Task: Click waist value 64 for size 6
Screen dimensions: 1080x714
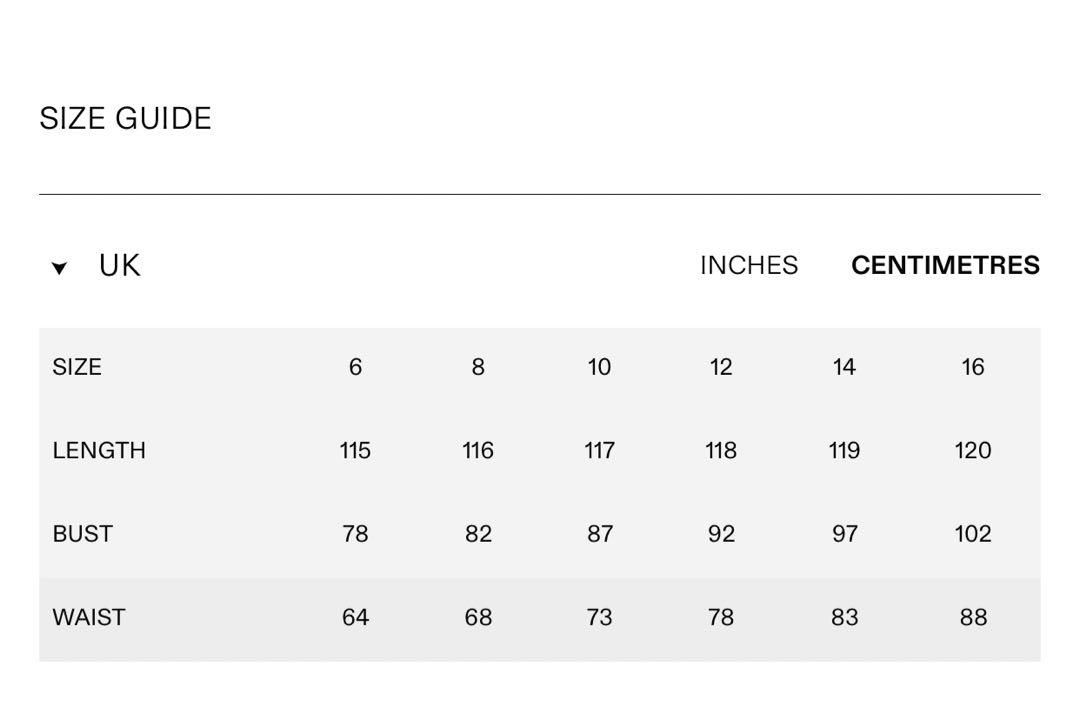Action: point(355,617)
